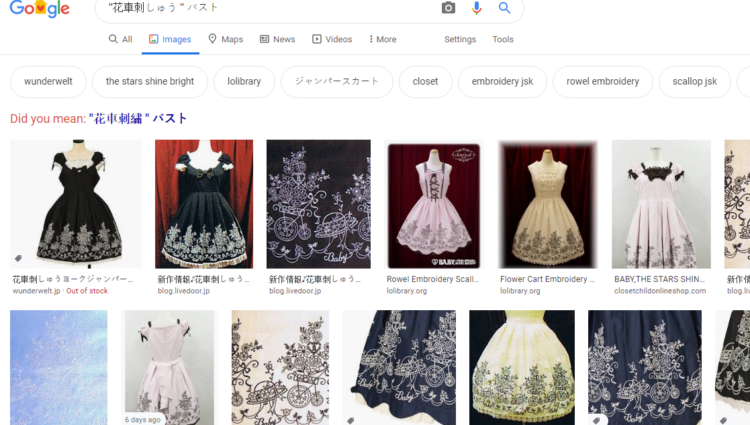Click the Google logo
Screen dimensions: 750x425
click(41, 9)
